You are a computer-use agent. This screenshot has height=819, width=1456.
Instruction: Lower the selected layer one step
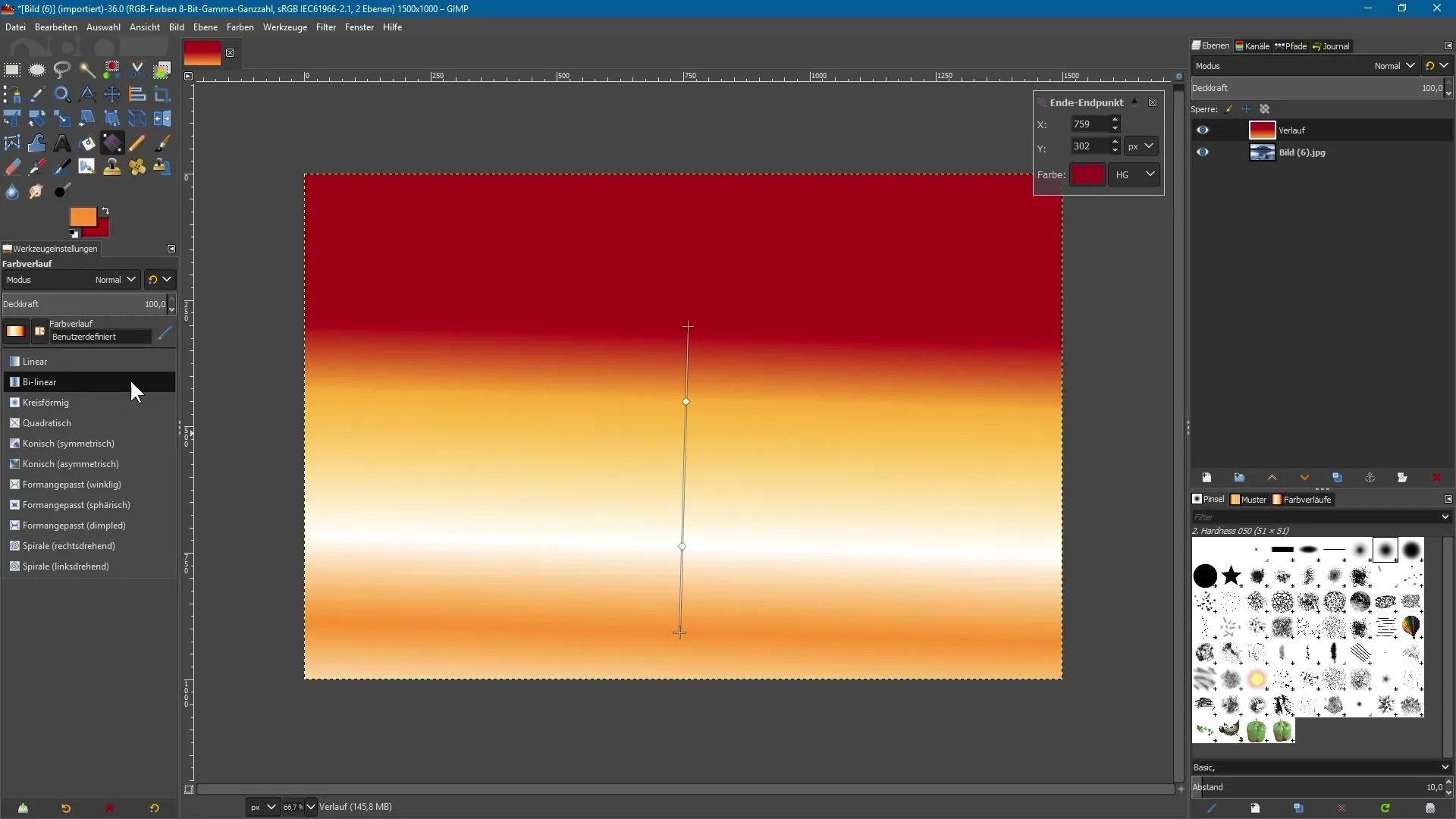pos(1304,478)
